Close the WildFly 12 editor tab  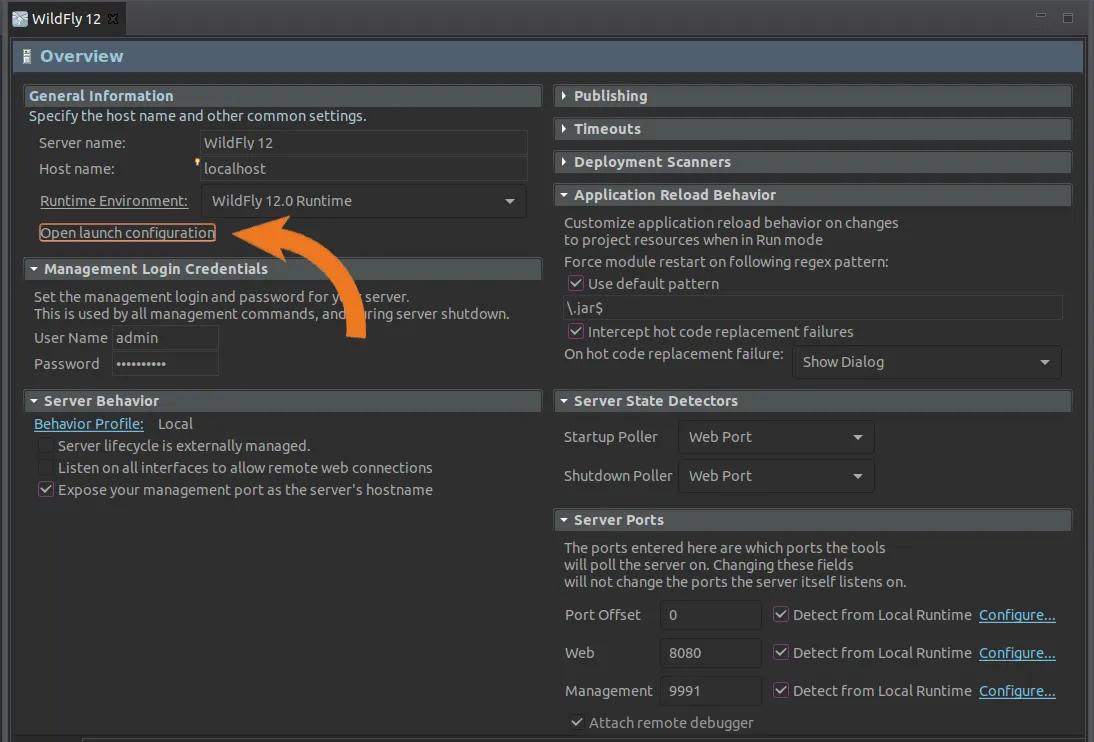pyautogui.click(x=112, y=19)
